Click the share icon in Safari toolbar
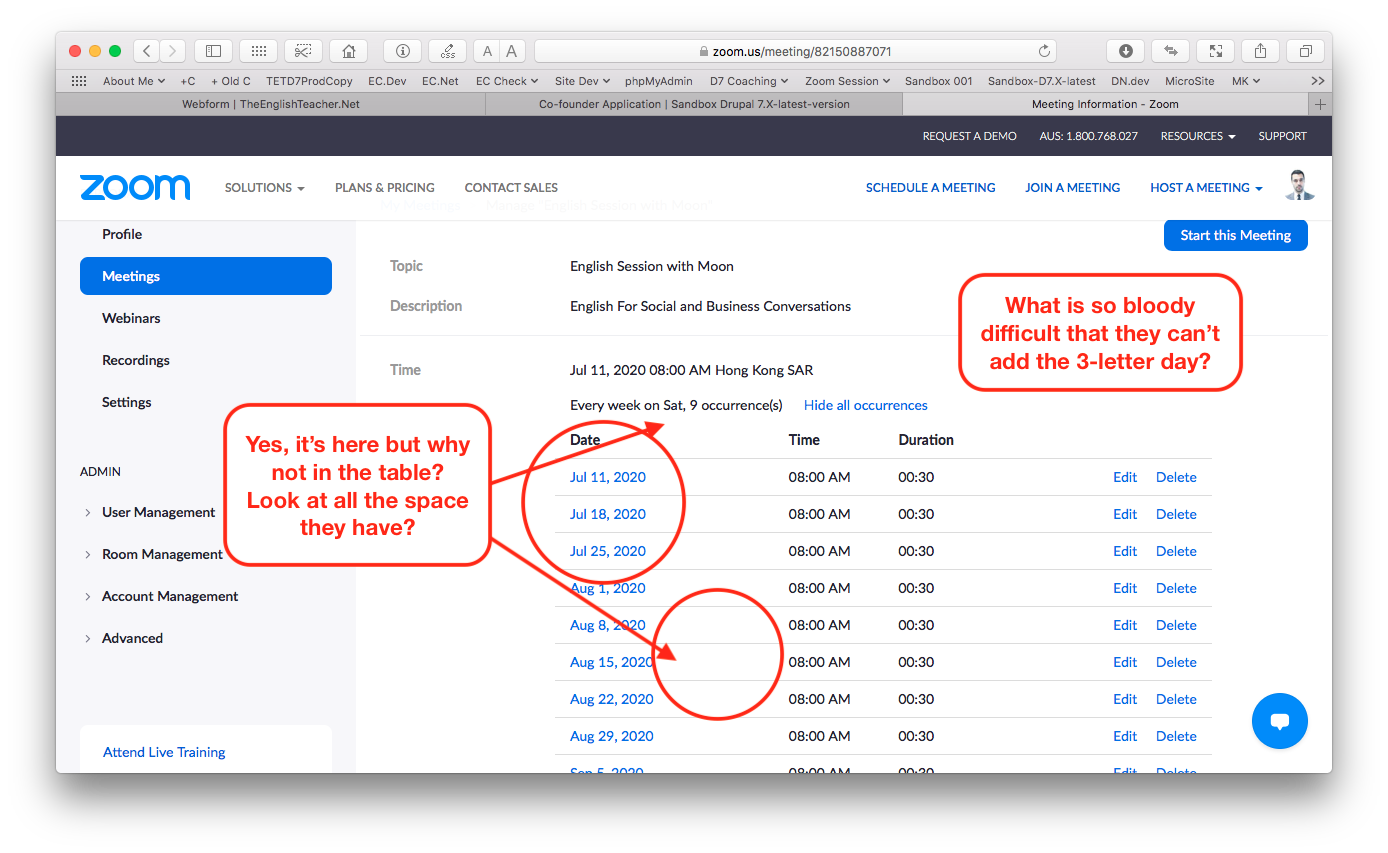Screen dimensions: 1388x853 [1260, 51]
